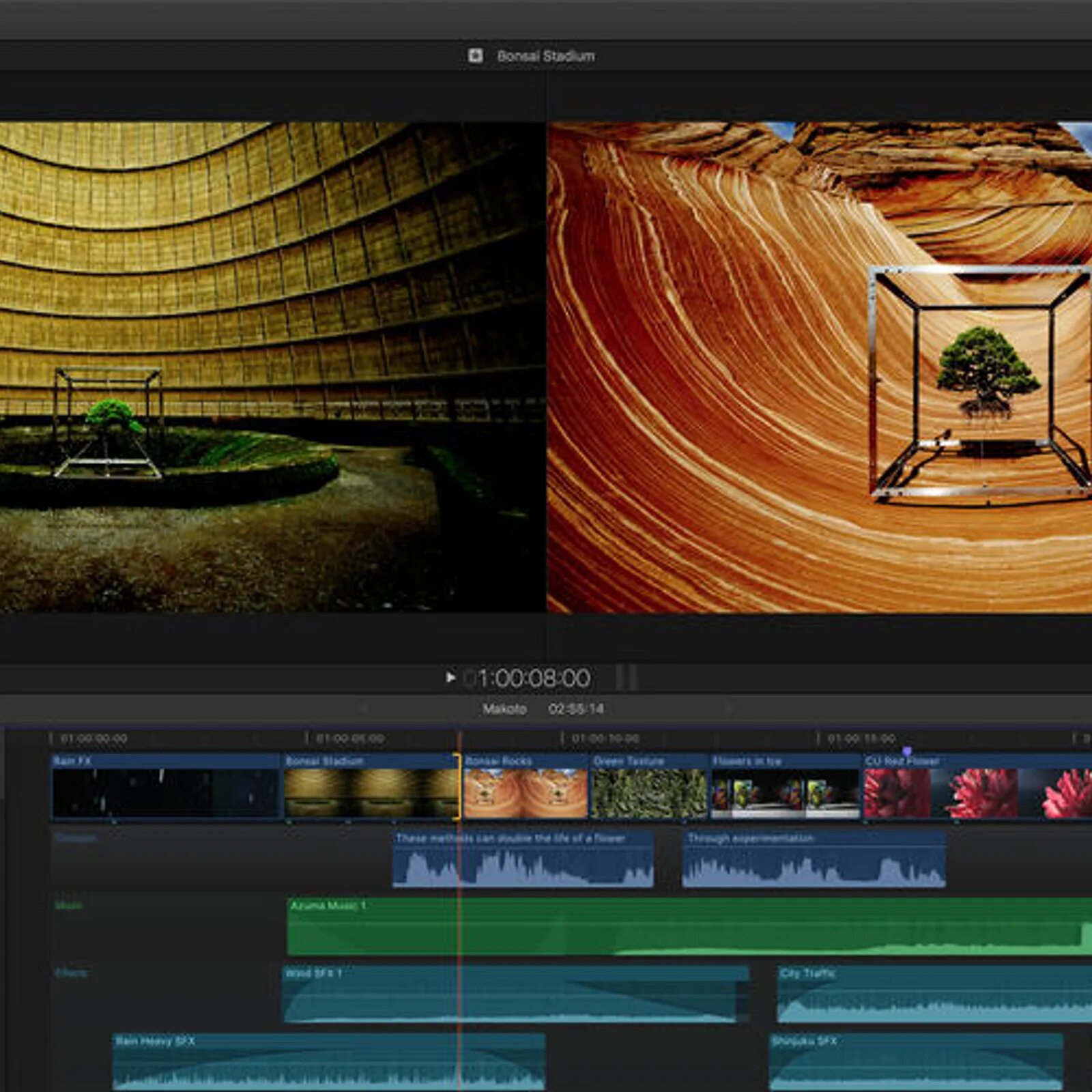Go forward in timeline history using right arrow
Screen dimensions: 1092x1092
coord(728,708)
